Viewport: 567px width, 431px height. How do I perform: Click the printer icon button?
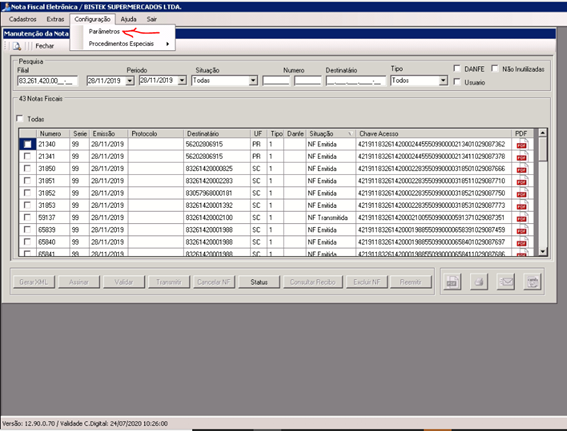(479, 282)
